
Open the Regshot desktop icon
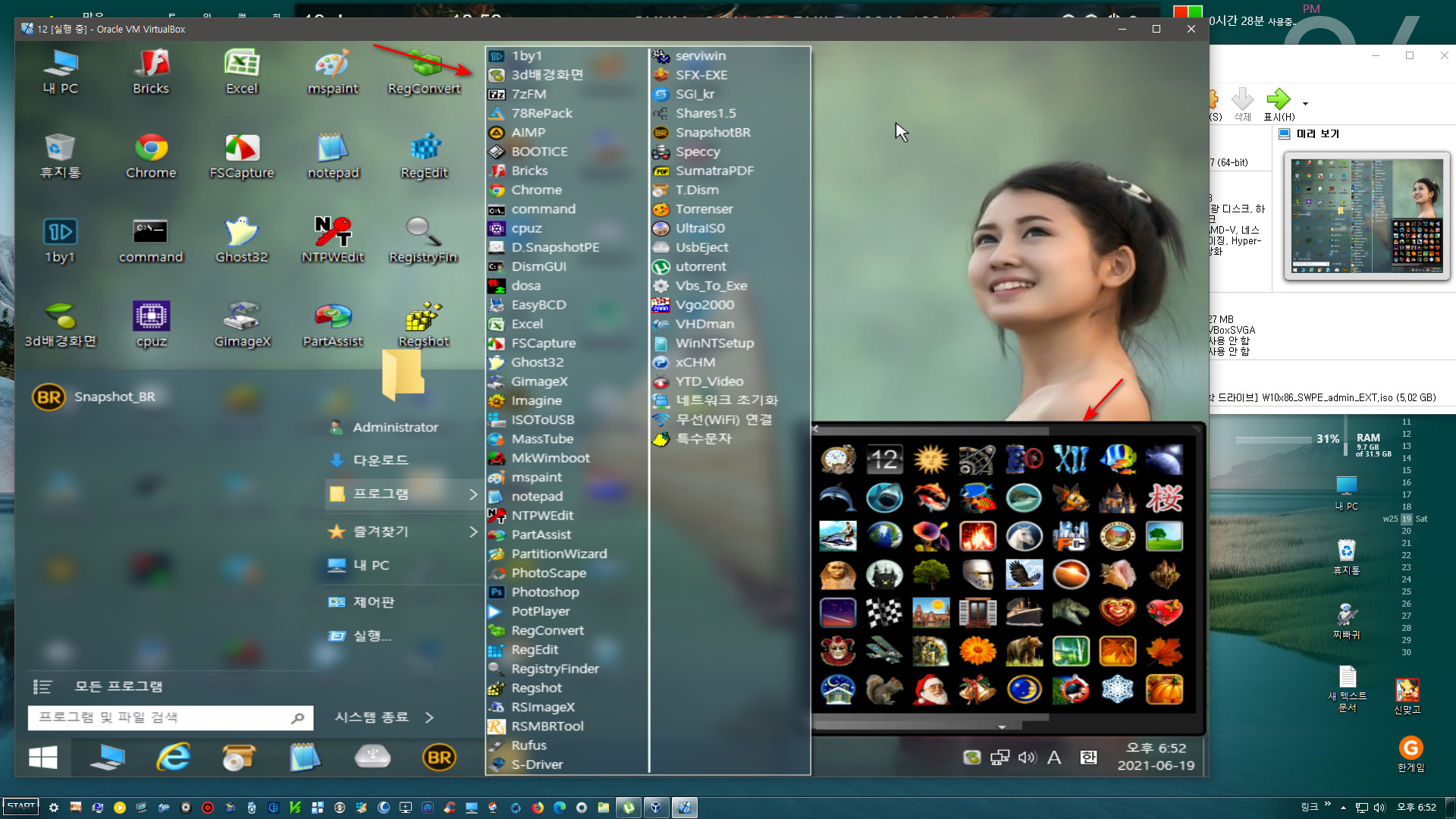(424, 324)
